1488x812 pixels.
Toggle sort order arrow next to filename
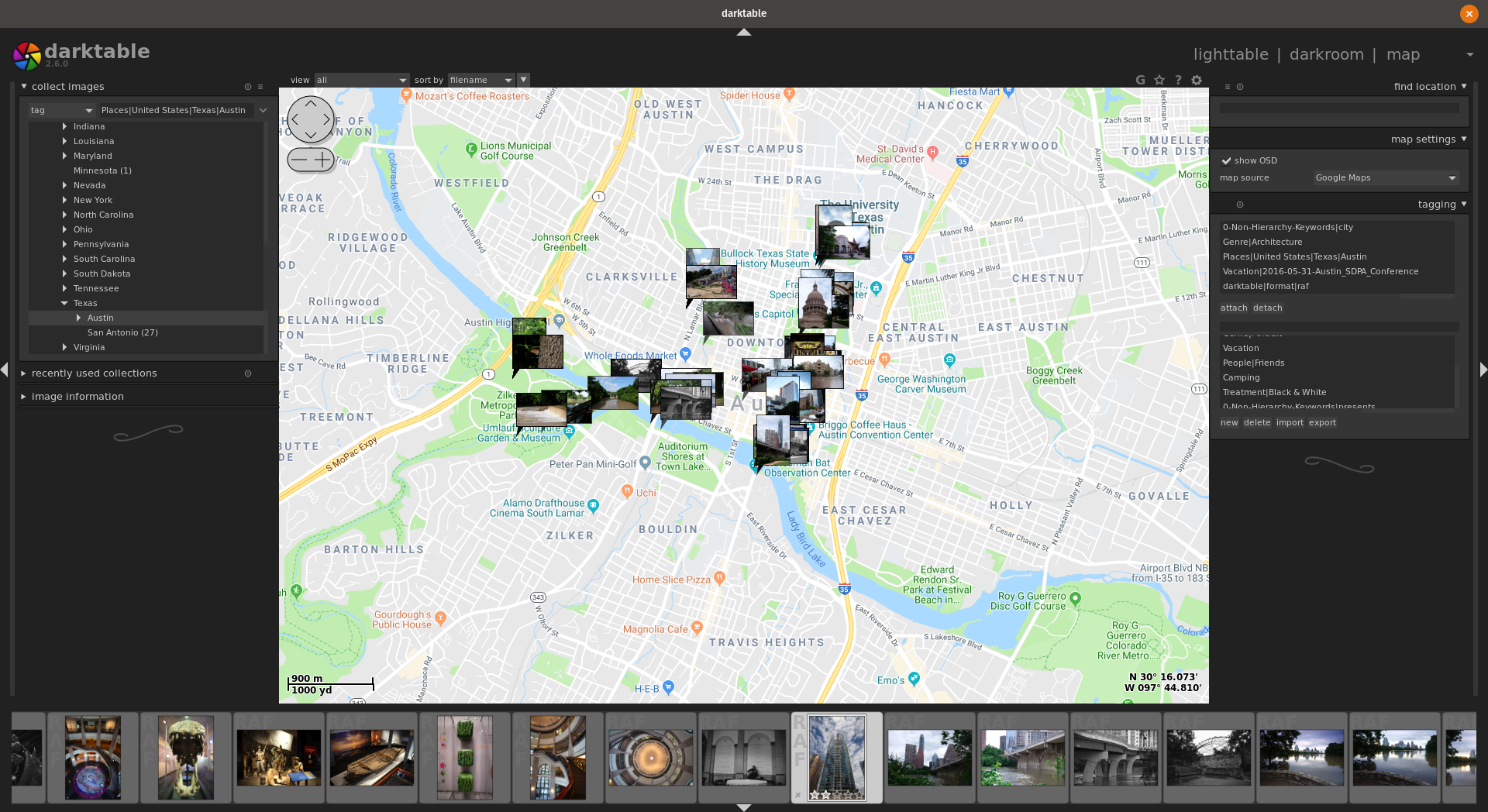point(524,80)
